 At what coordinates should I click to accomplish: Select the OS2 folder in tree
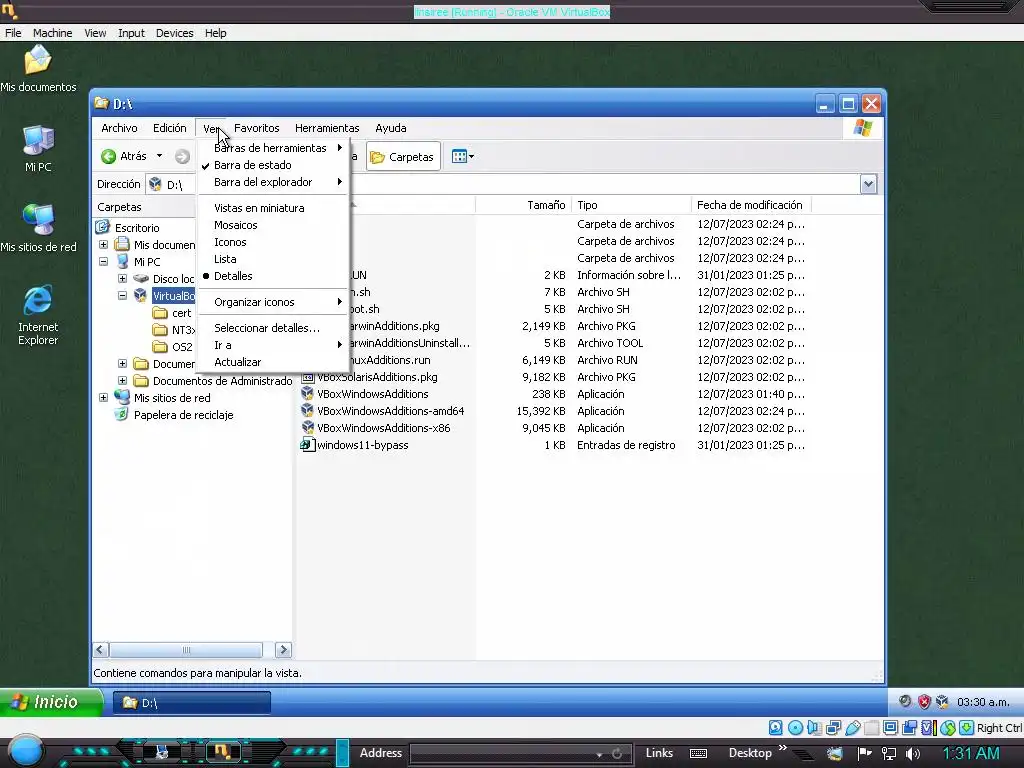[x=173, y=347]
